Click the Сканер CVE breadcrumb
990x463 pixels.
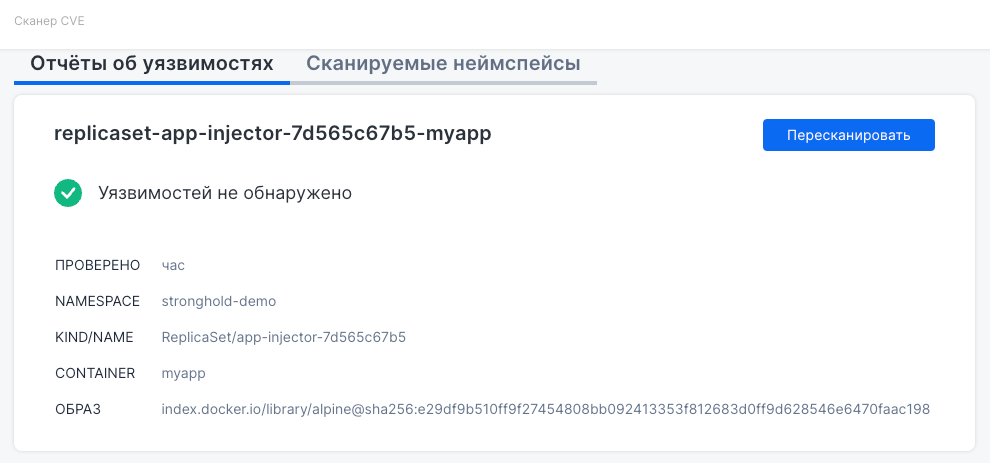[49, 20]
